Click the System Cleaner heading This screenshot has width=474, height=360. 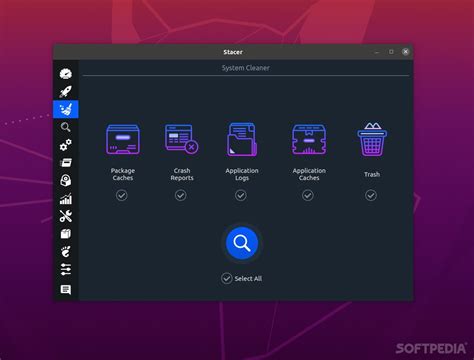point(246,68)
